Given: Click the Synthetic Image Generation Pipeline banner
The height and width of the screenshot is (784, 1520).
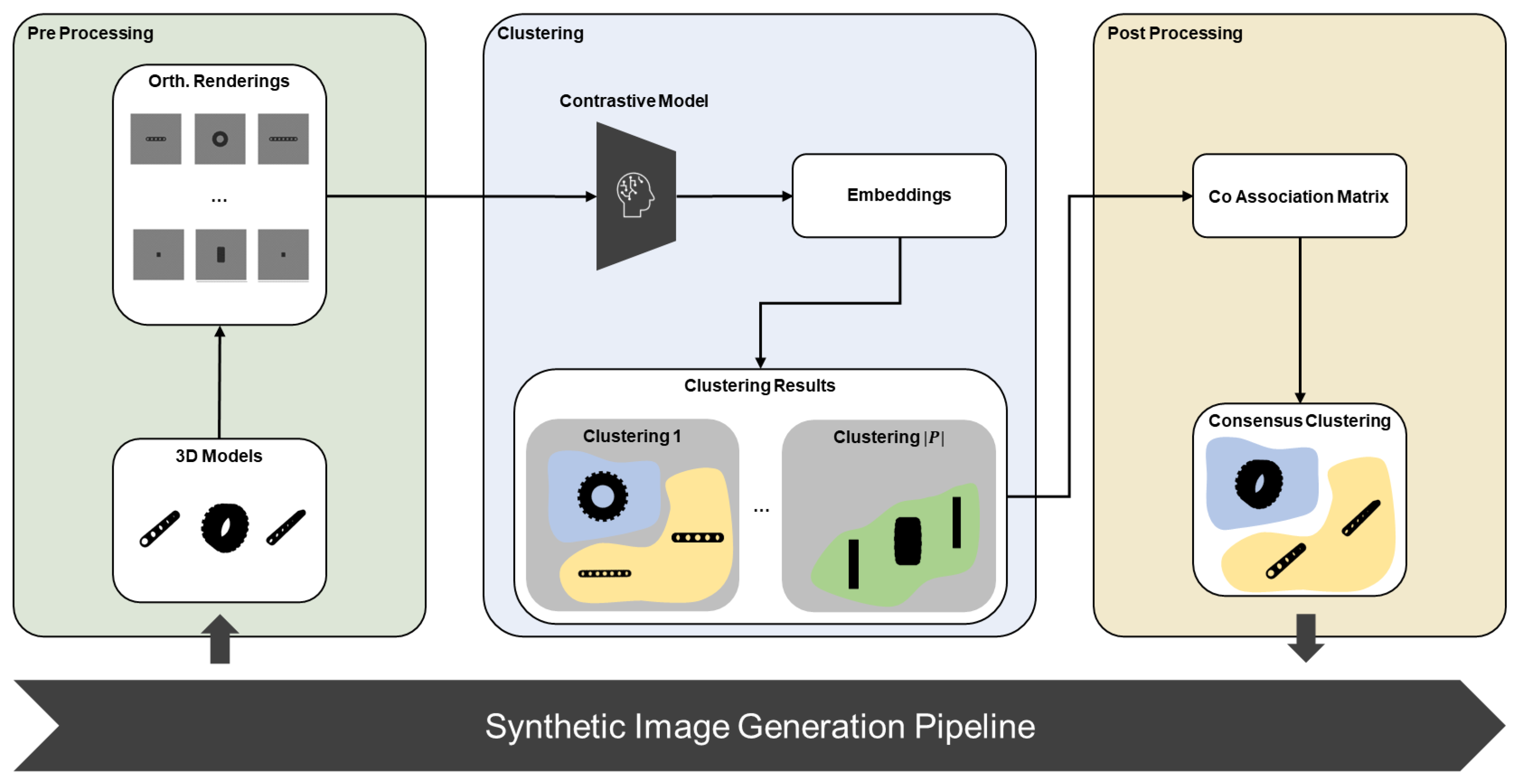Looking at the screenshot, I should [x=759, y=726].
